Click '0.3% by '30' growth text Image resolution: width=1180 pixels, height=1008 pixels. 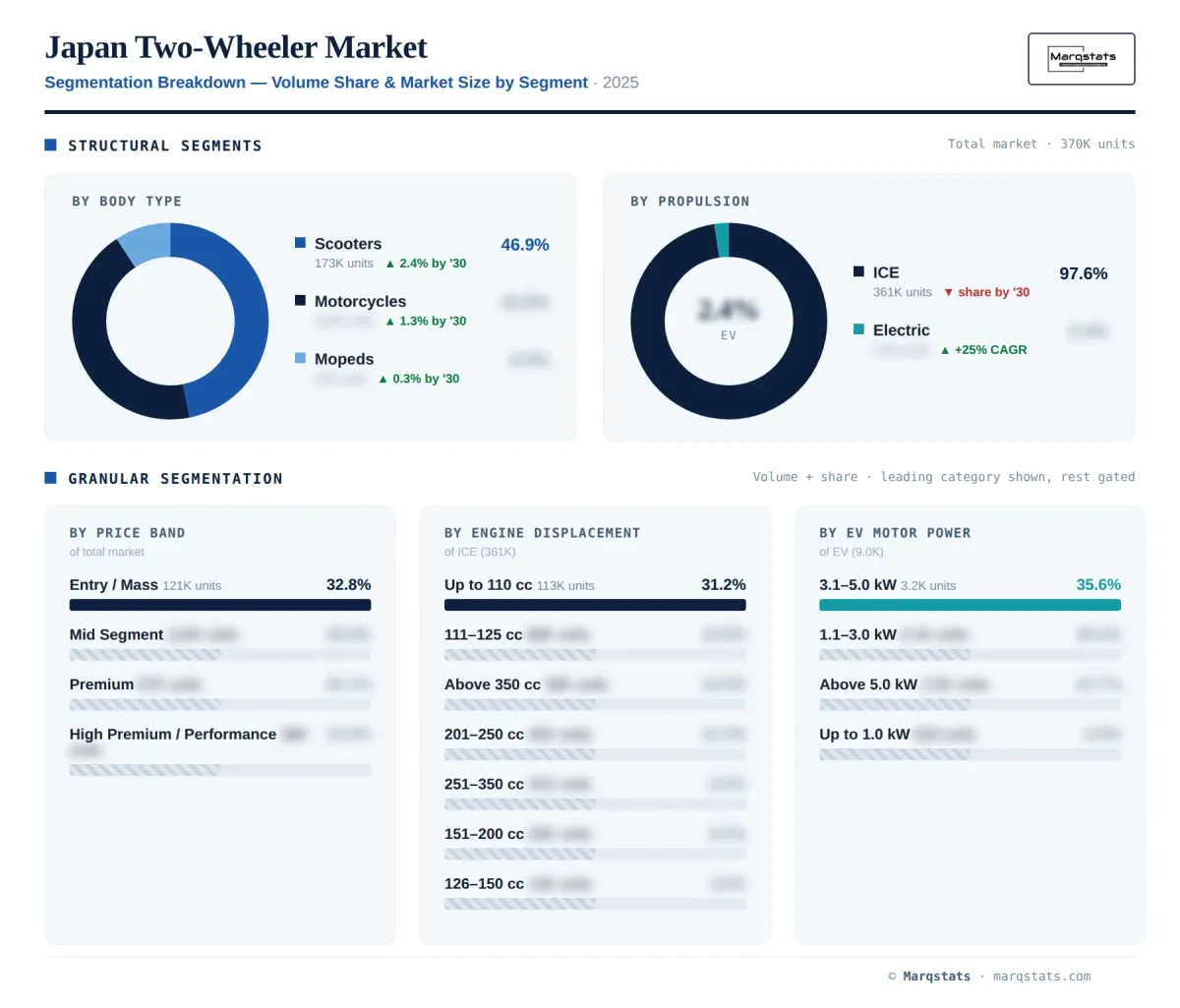(419, 379)
